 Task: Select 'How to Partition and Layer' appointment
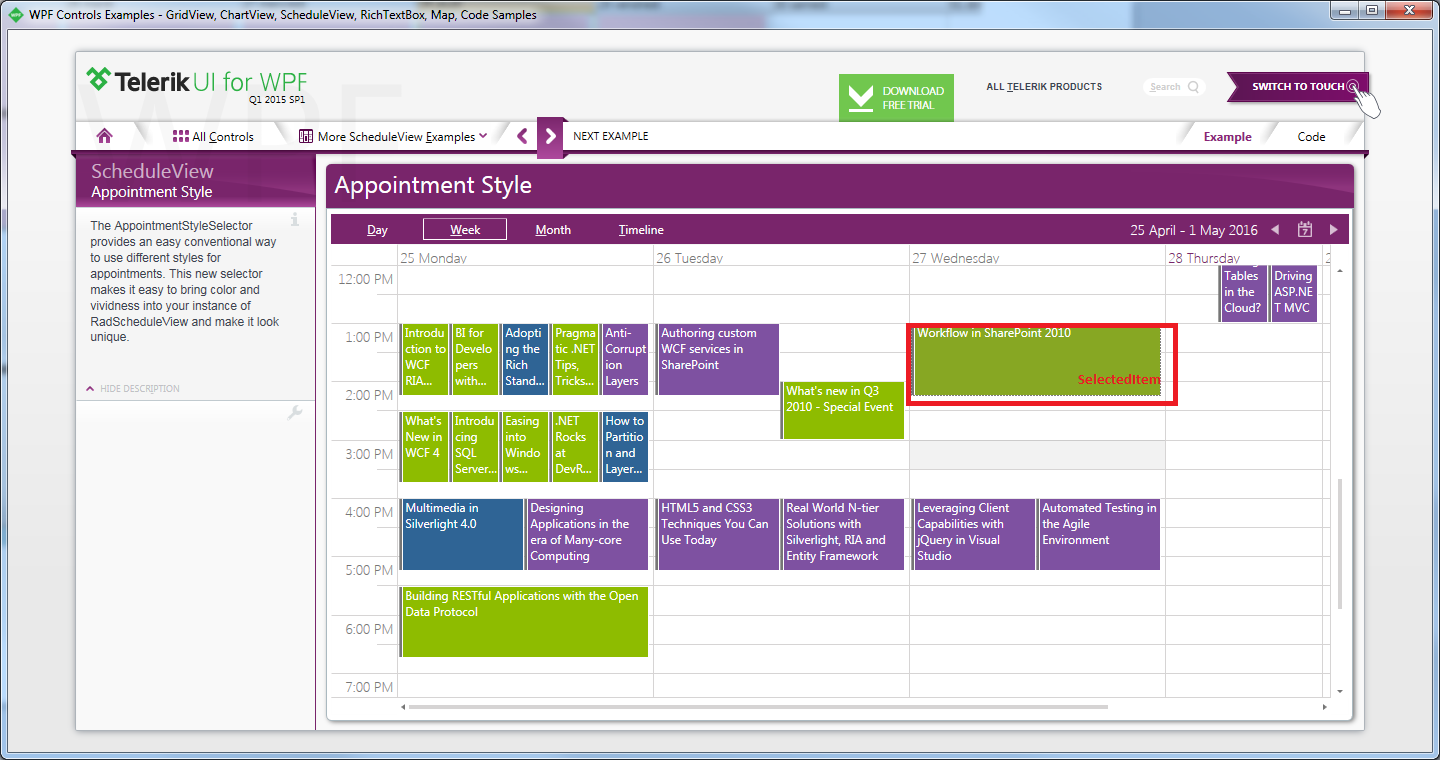tap(624, 446)
